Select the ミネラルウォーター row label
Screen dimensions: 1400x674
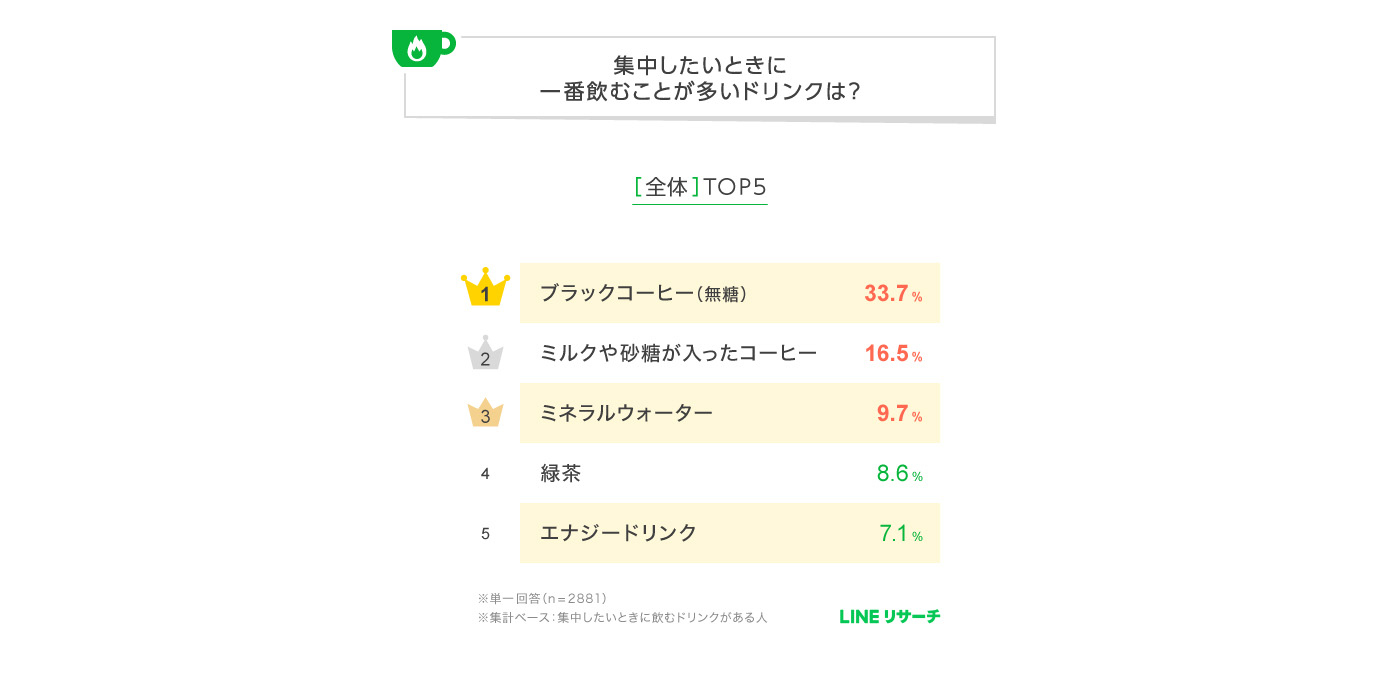(626, 413)
